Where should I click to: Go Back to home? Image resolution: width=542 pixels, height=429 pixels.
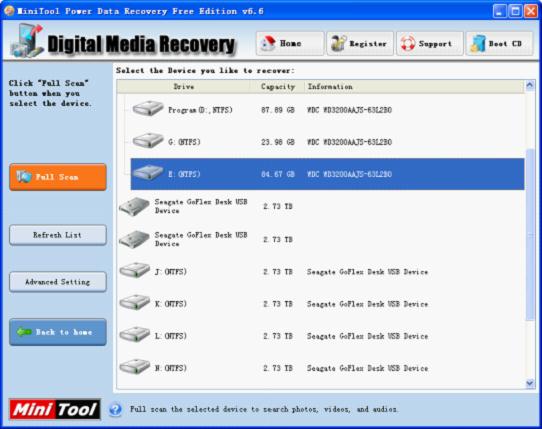58,332
